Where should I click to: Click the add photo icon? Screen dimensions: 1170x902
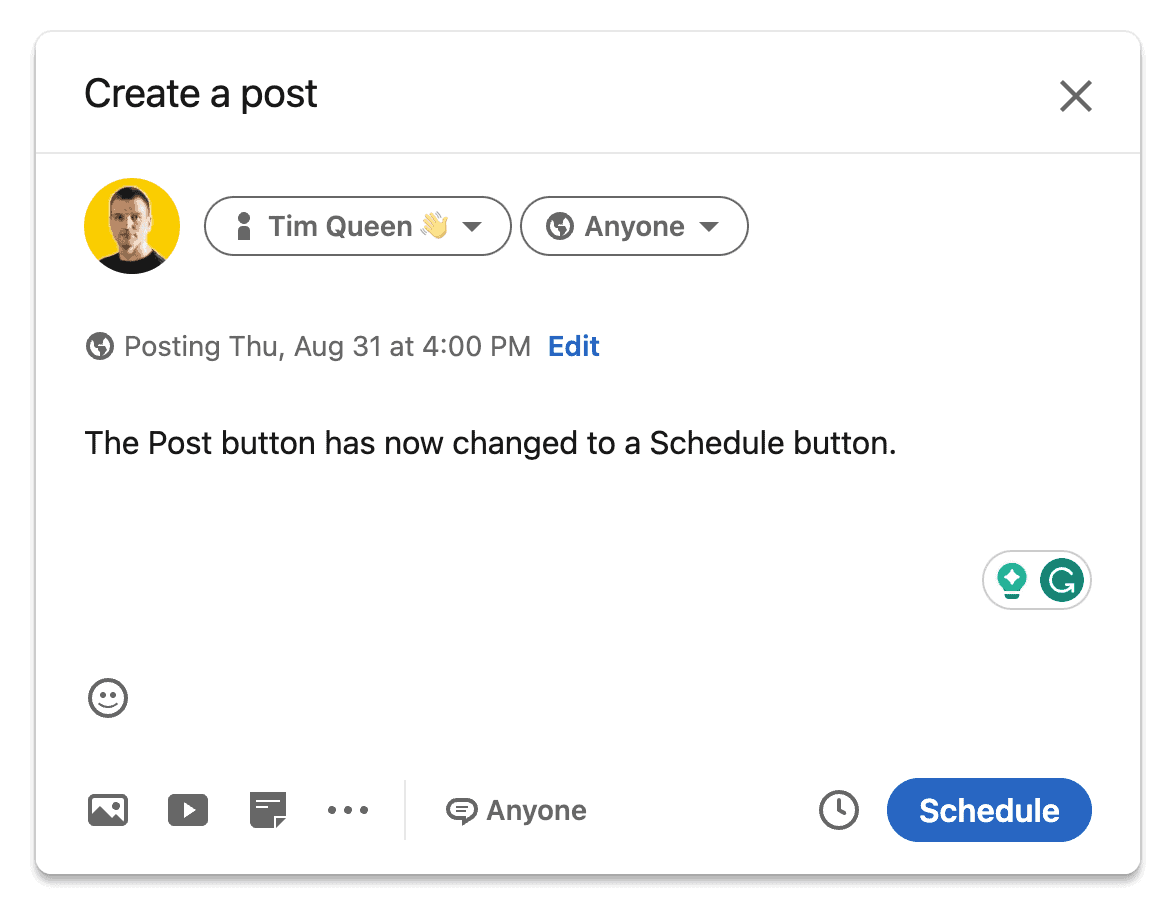108,809
